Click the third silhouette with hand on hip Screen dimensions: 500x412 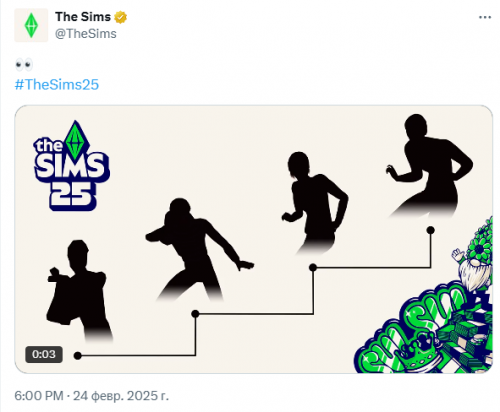[315, 203]
